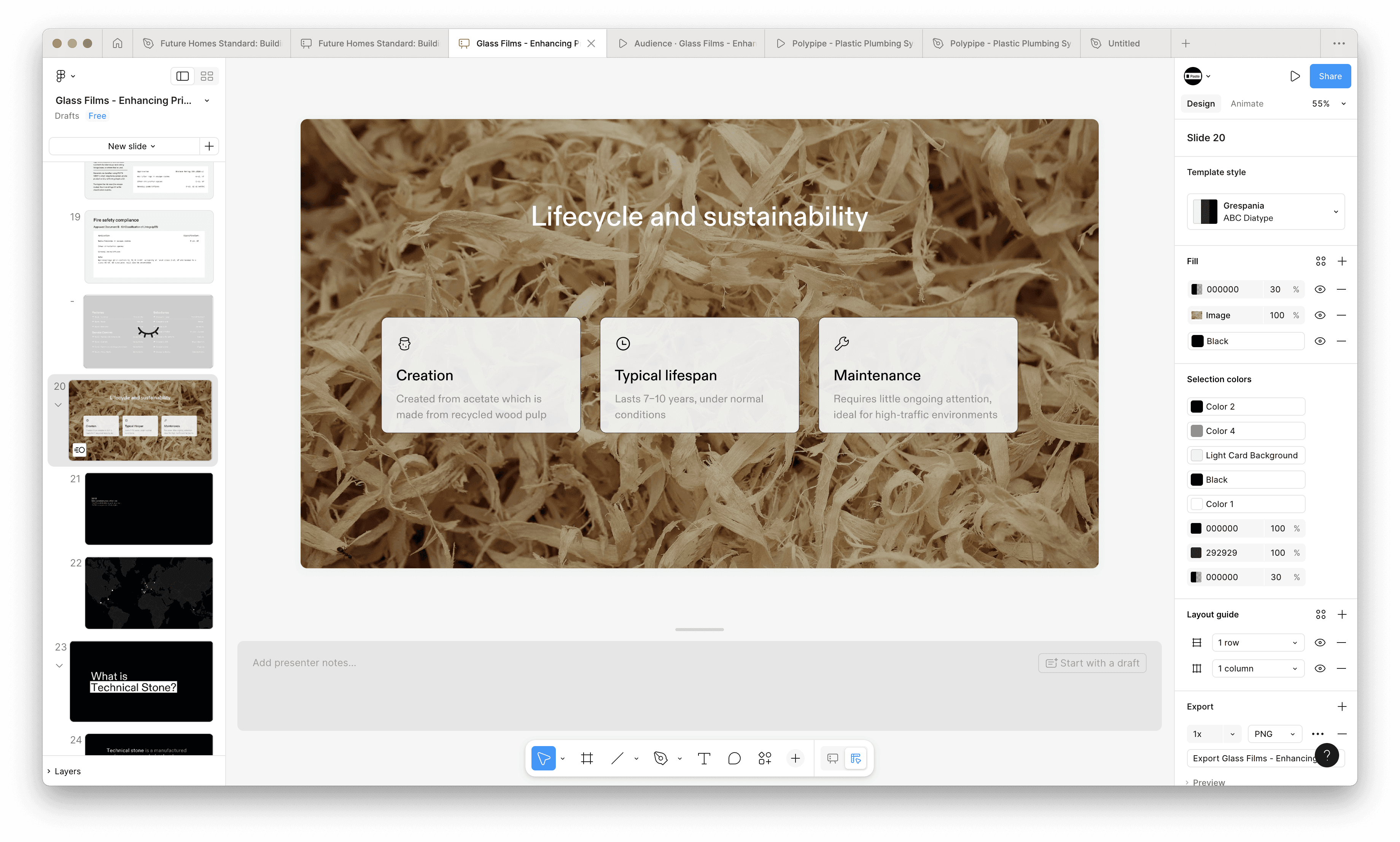Click Start with a draft button
1400x842 pixels.
(x=1092, y=663)
